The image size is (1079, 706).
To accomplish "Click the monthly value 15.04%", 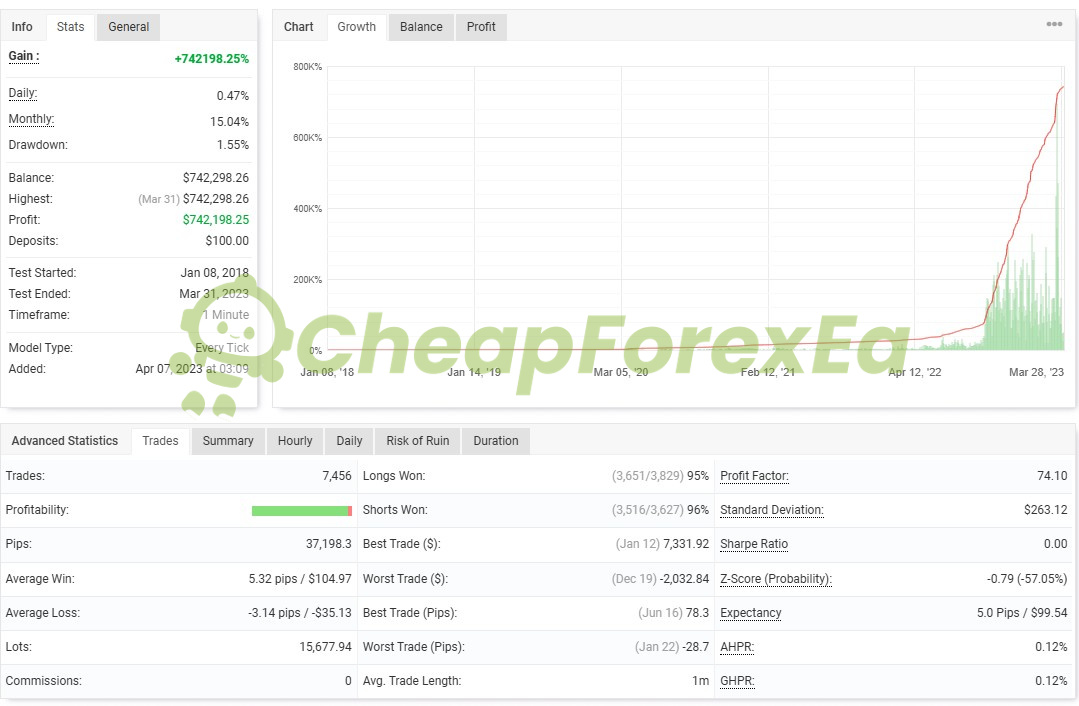I will tap(229, 122).
